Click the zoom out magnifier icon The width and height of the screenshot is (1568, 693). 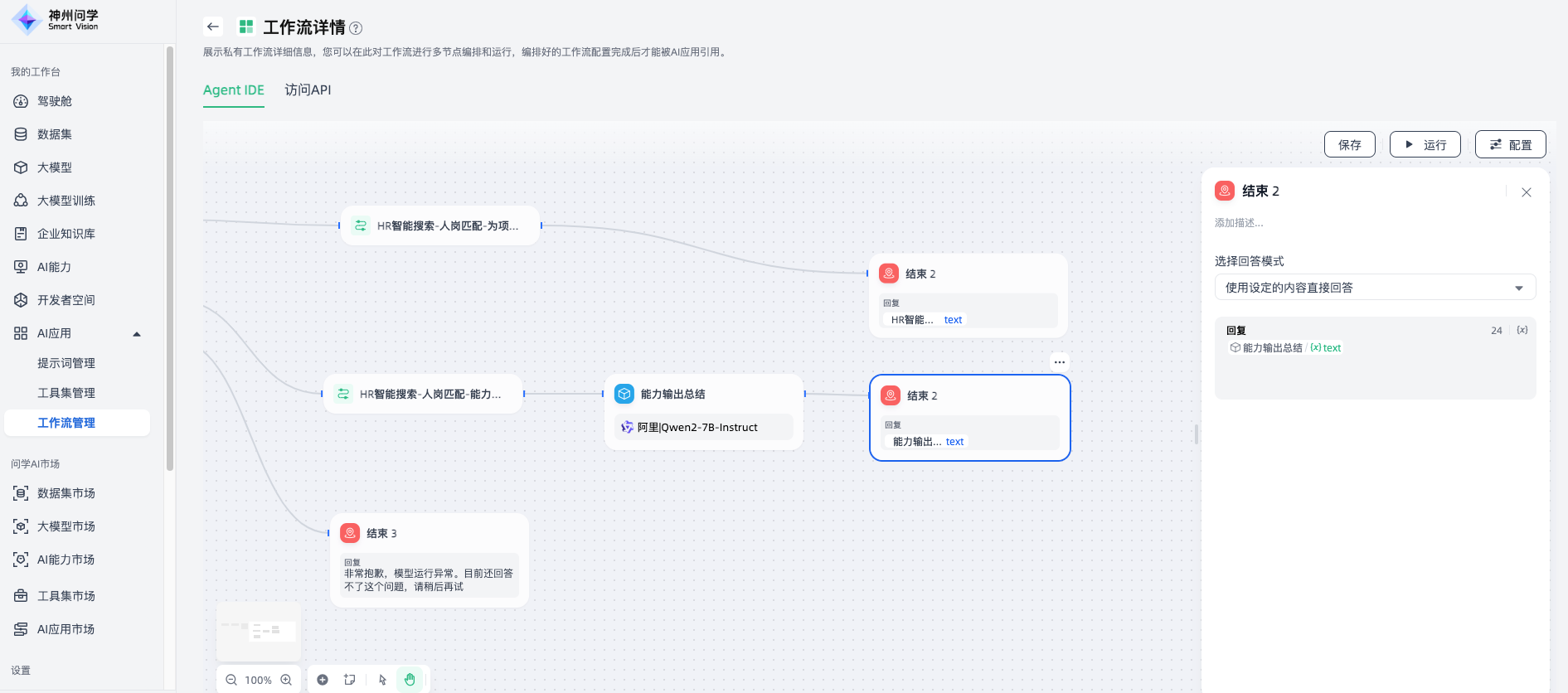[231, 680]
